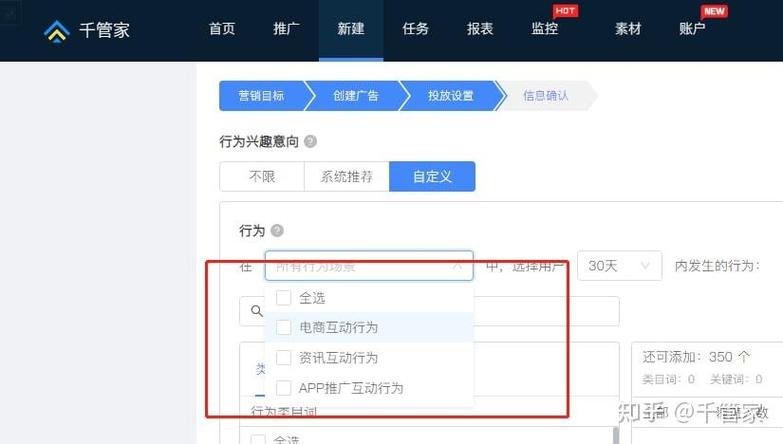Open the 任务 navigation item
The width and height of the screenshot is (783, 444).
415,28
